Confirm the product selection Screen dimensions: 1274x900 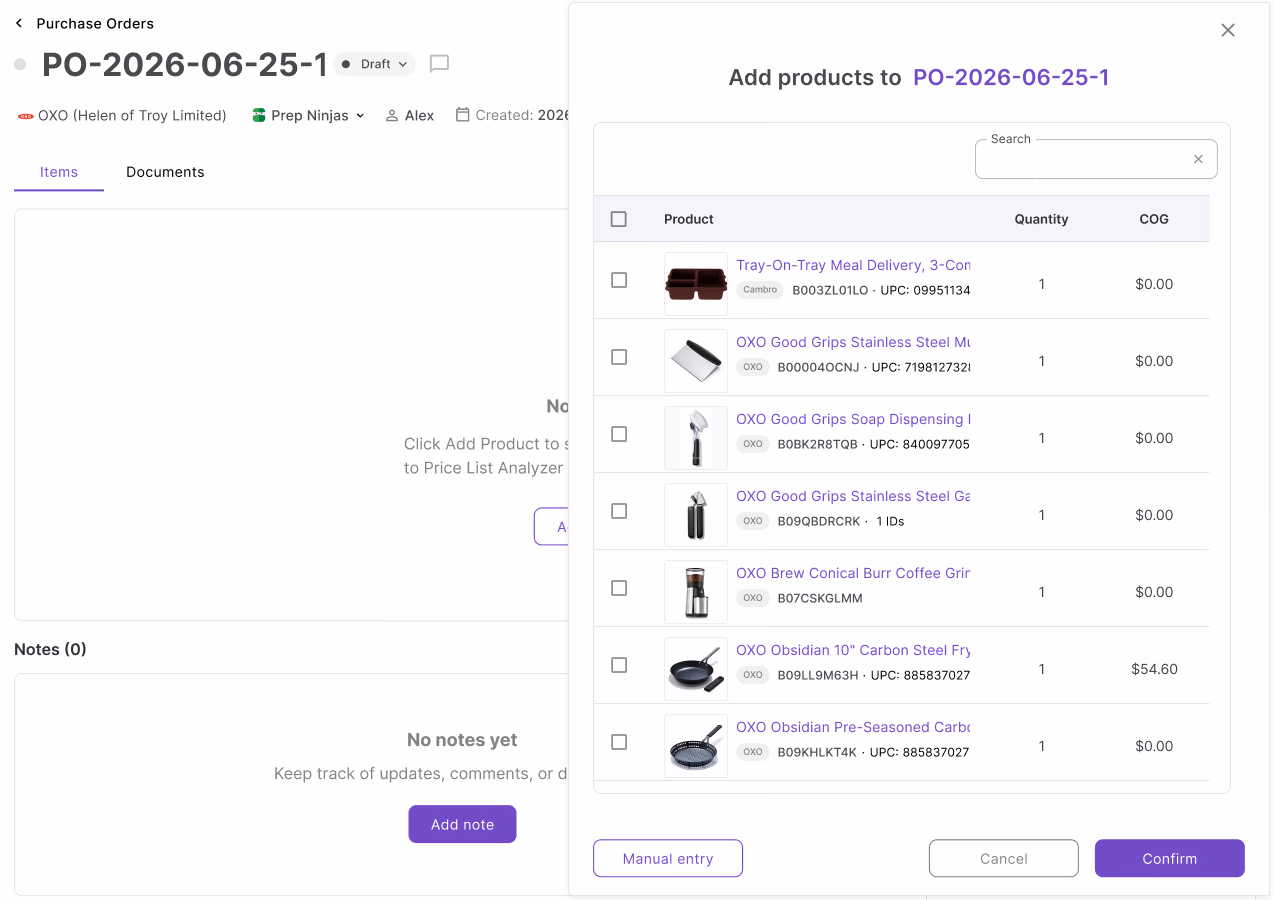coord(1170,858)
